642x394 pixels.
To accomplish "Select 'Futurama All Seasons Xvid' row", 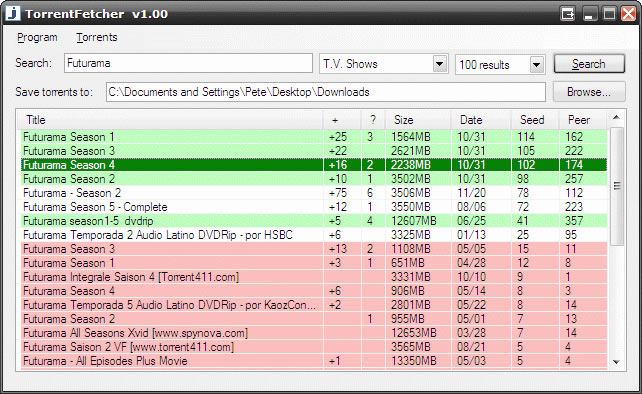I will (314, 333).
